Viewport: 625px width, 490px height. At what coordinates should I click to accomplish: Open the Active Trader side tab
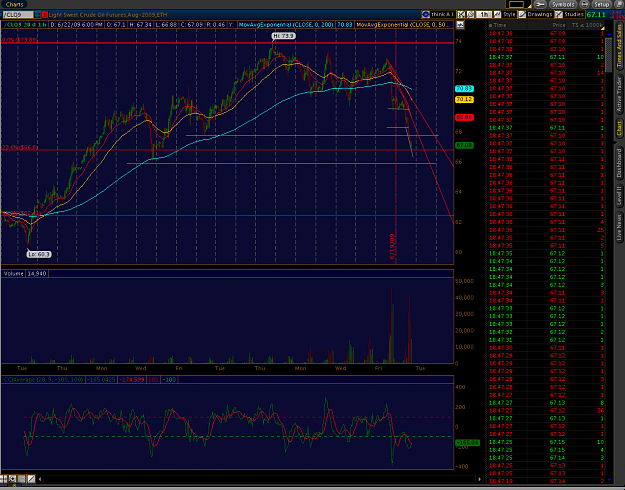click(619, 94)
